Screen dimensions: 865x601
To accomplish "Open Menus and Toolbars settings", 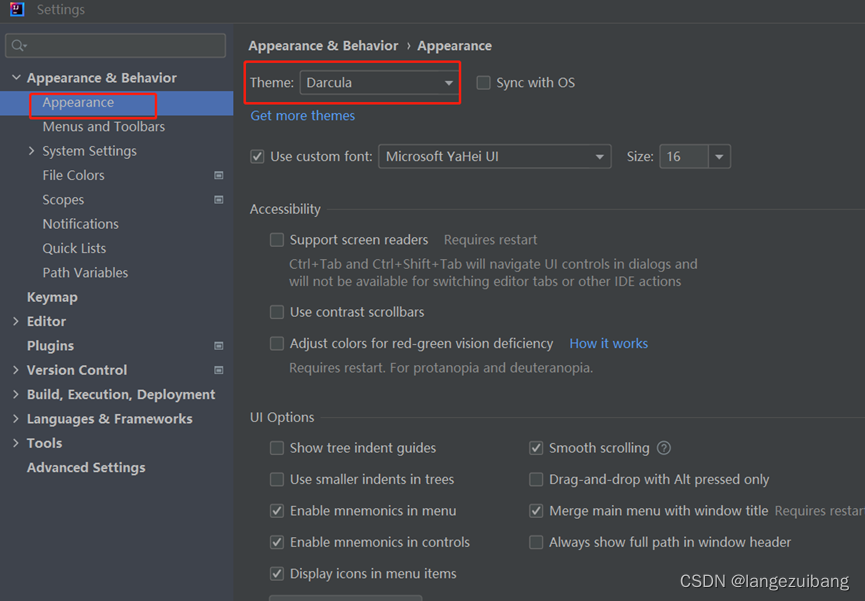I will pyautogui.click(x=104, y=127).
